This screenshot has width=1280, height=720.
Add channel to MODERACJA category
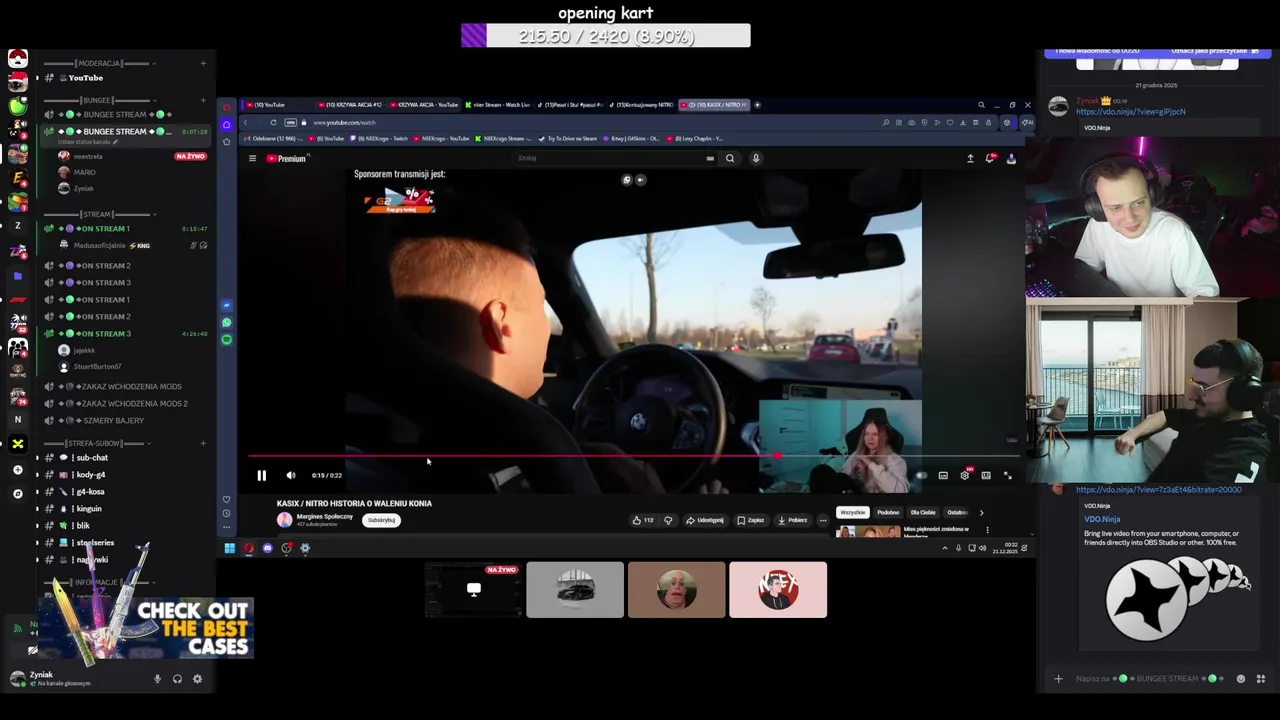click(203, 63)
